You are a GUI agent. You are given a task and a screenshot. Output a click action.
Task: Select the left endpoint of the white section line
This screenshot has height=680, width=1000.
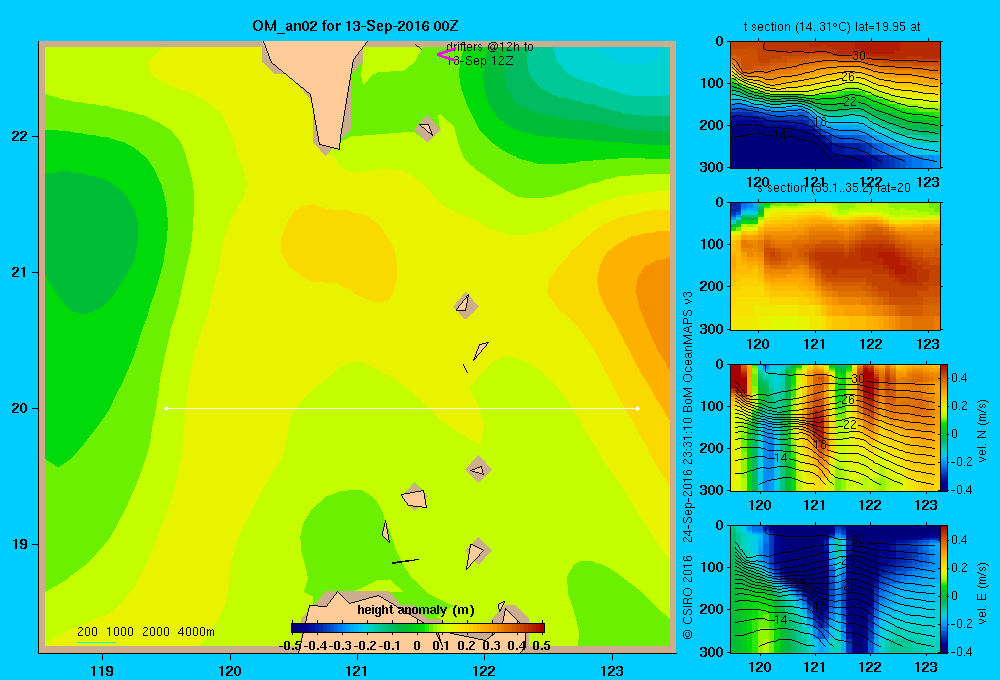coord(166,408)
